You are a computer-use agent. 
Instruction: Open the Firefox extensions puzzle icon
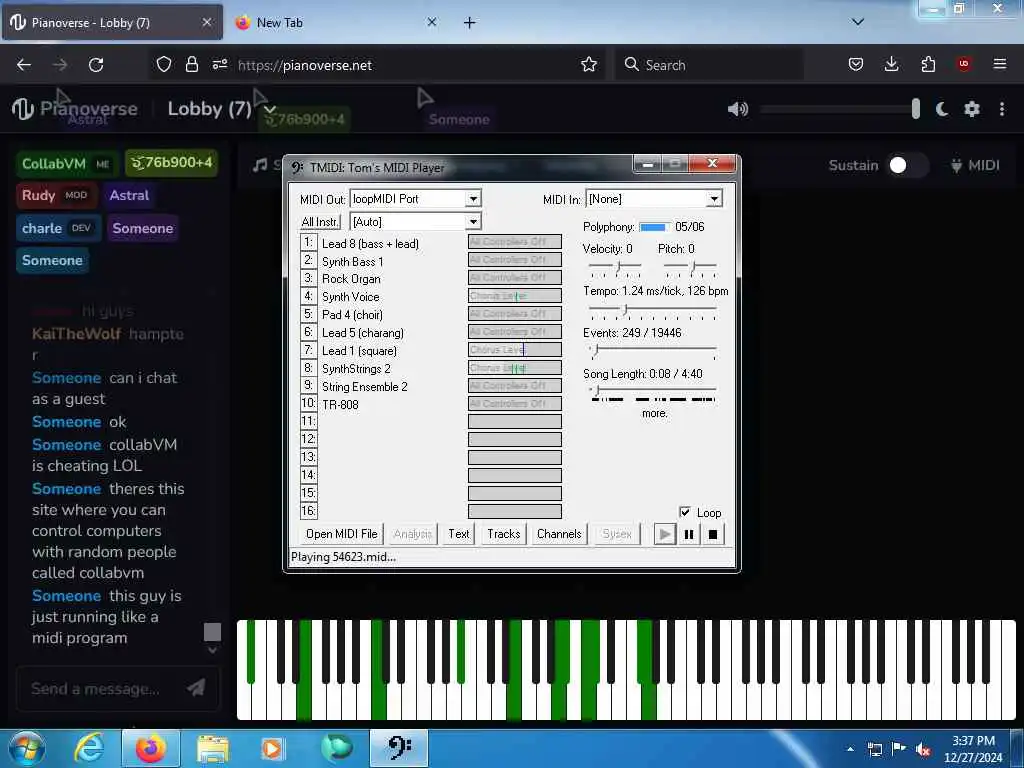tap(928, 64)
